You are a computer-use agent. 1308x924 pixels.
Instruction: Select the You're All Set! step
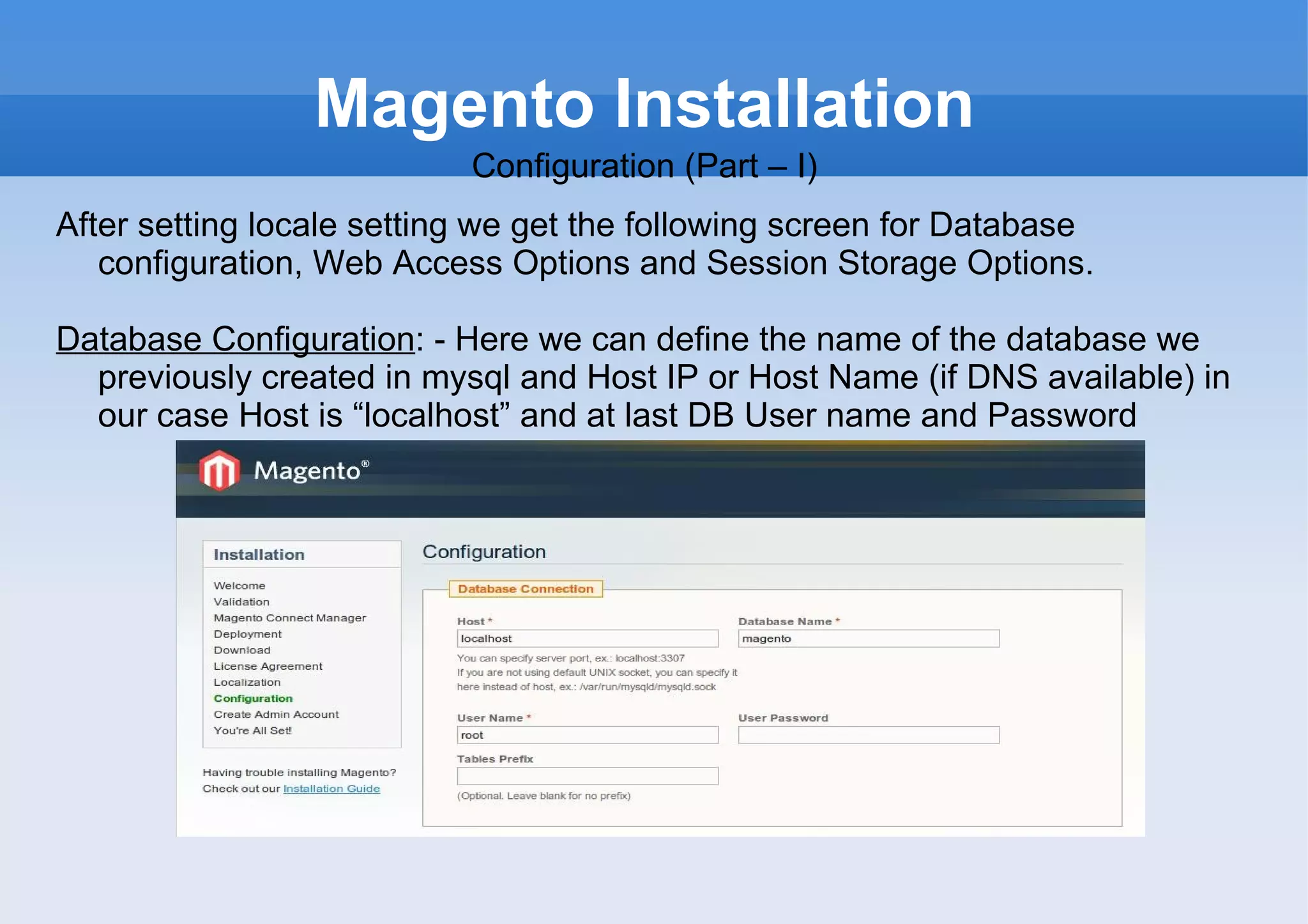tap(253, 731)
